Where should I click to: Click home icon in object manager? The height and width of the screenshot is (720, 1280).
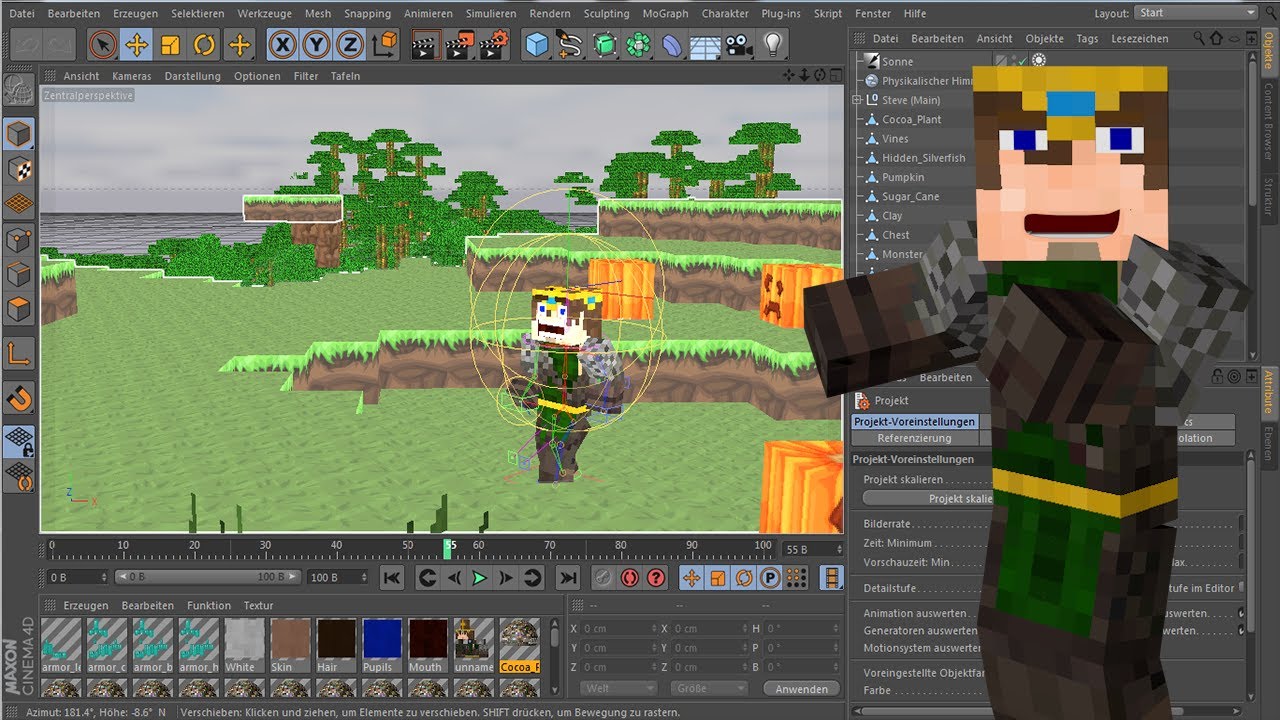point(1215,38)
